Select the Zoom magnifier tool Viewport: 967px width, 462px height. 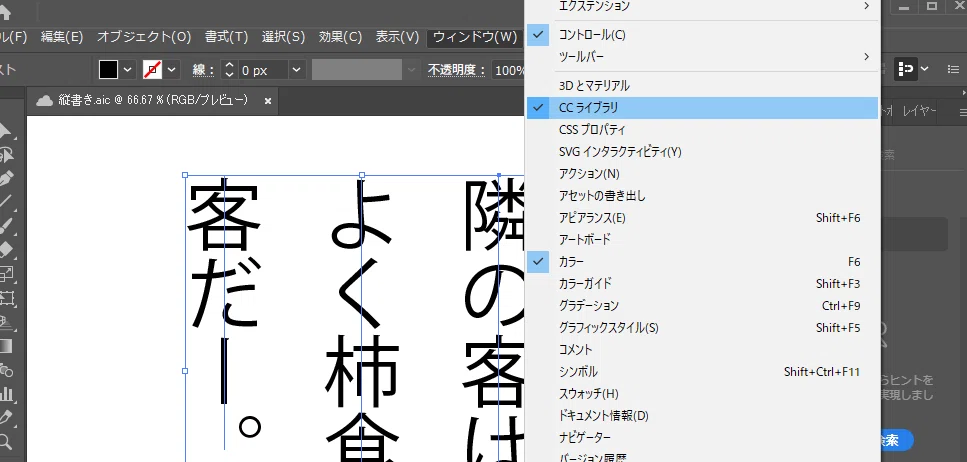6,441
